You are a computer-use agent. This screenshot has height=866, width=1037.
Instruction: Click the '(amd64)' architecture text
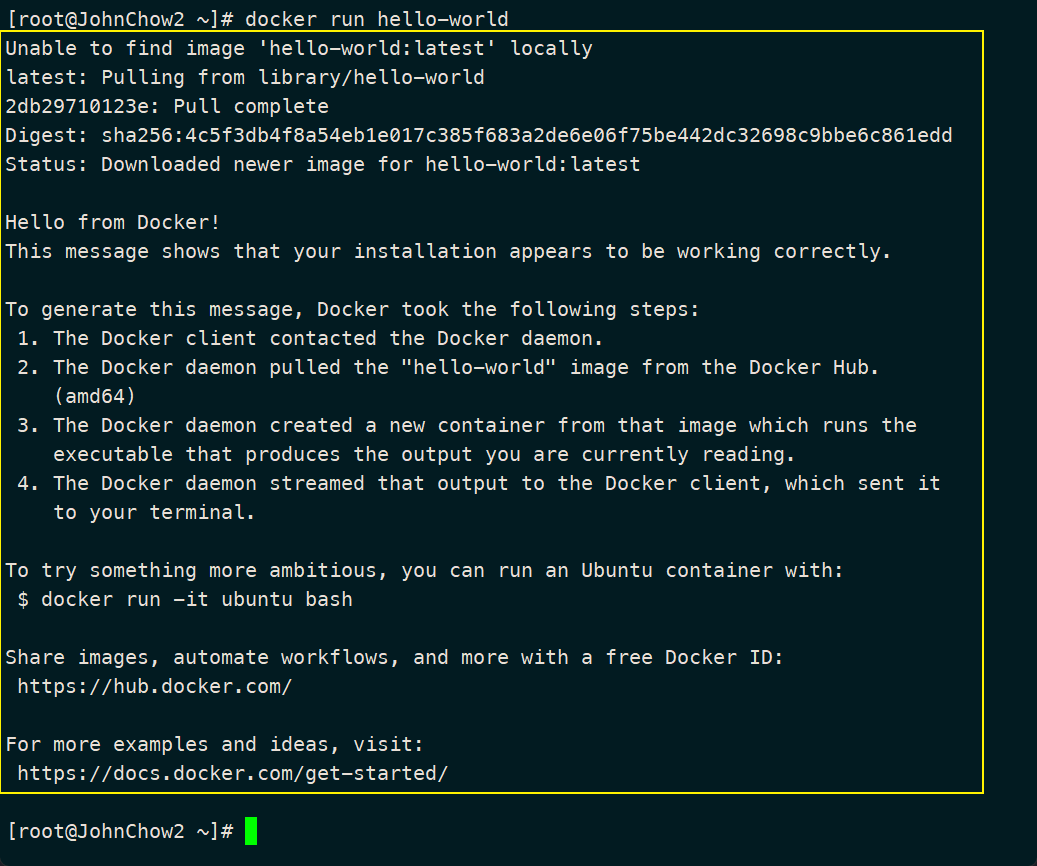(x=95, y=396)
